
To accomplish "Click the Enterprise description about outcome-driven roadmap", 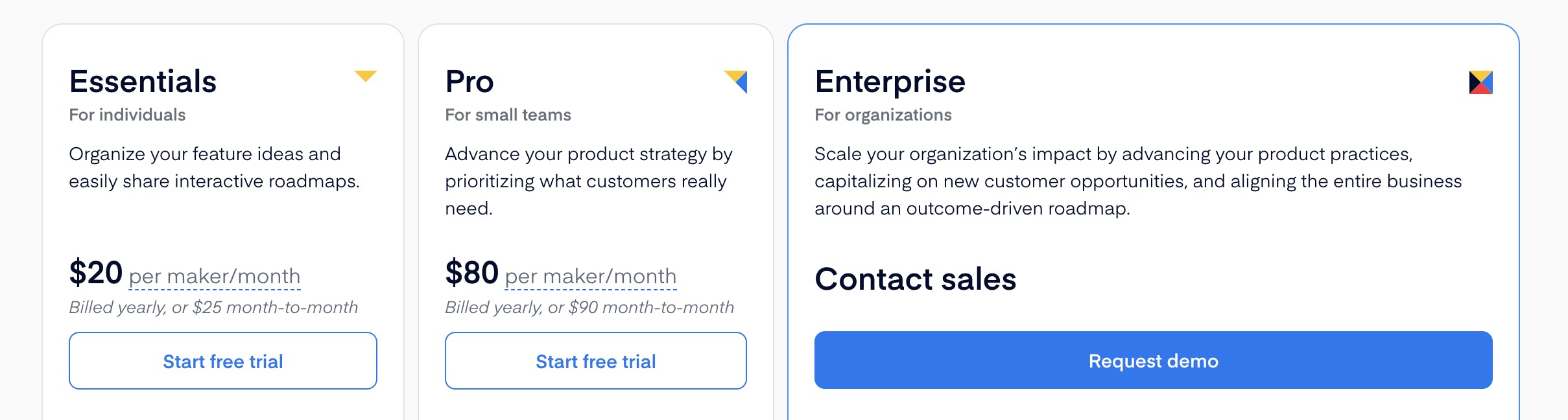I will 1137,181.
